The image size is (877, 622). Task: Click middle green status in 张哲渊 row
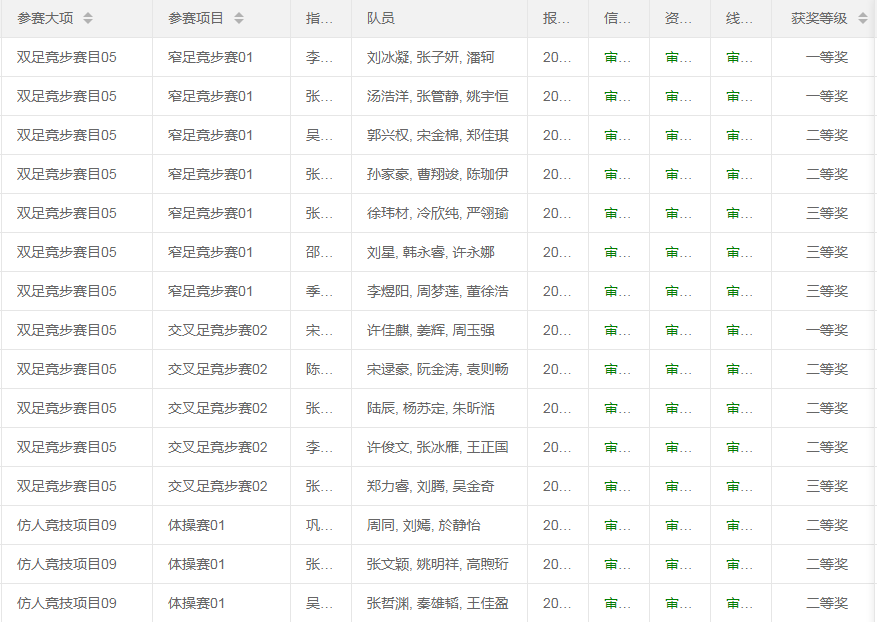(679, 604)
